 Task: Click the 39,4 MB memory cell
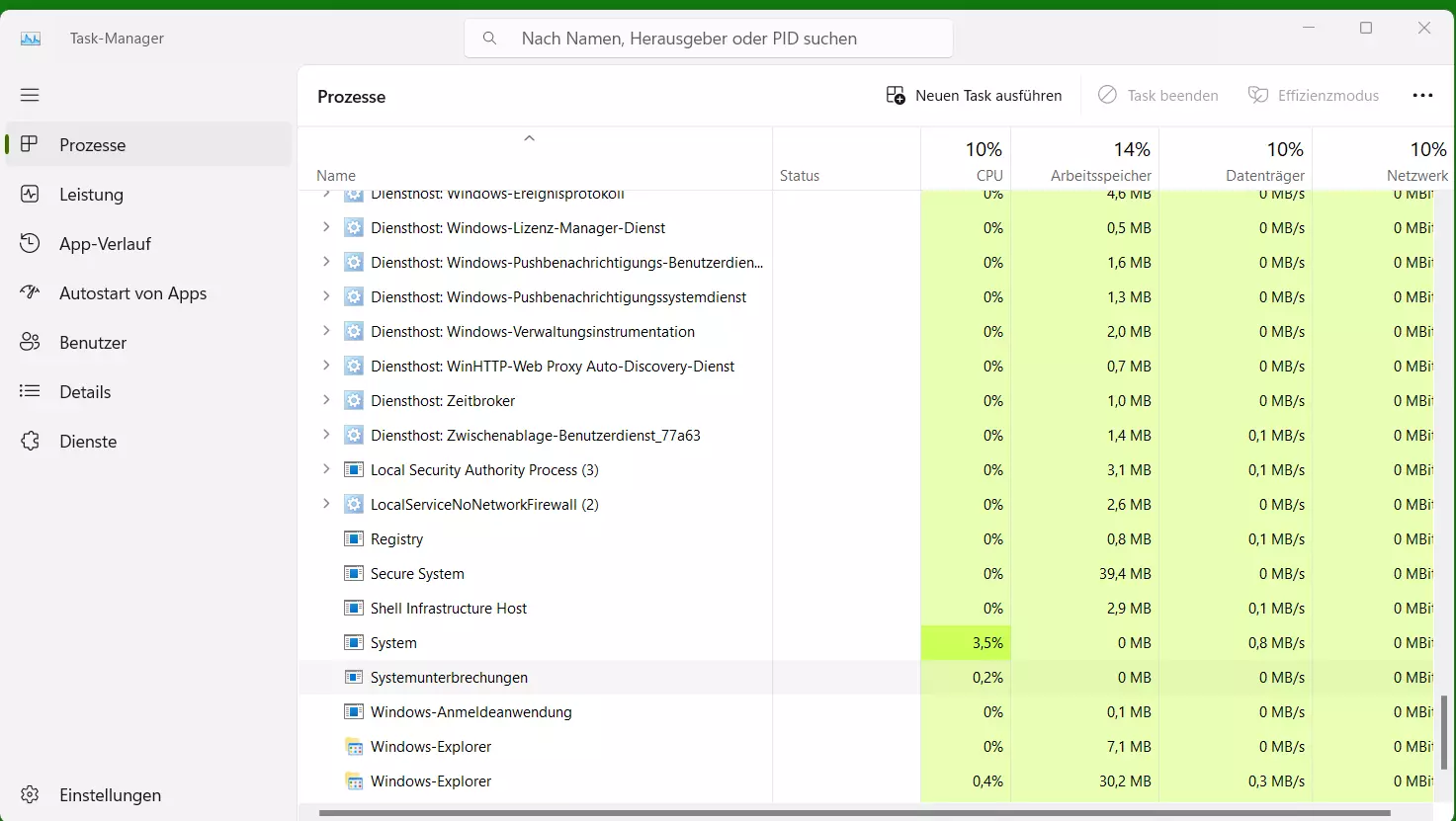click(1085, 573)
